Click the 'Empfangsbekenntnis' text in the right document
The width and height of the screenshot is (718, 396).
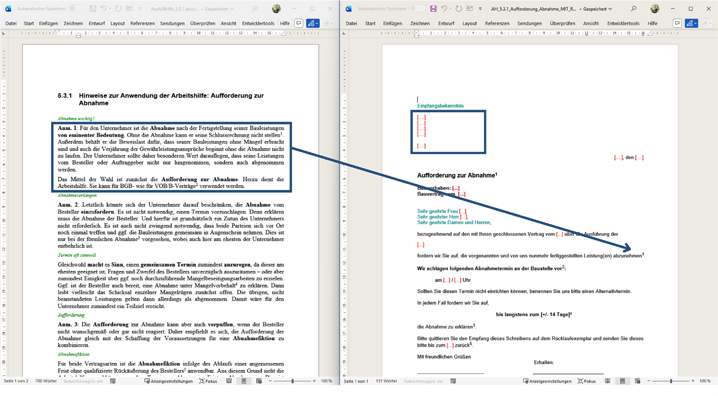[x=440, y=106]
